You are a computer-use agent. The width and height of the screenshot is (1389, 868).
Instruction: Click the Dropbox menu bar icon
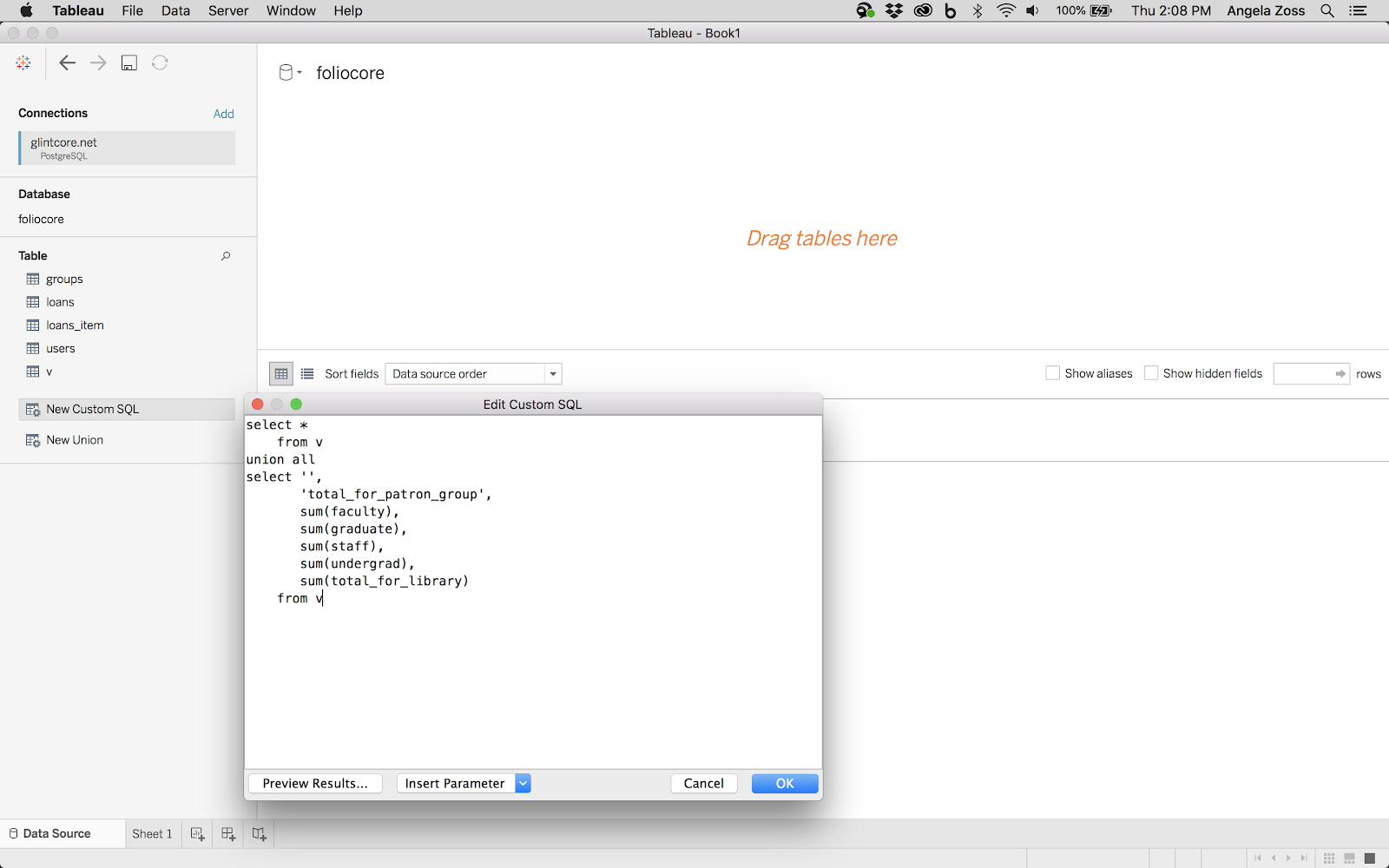point(894,10)
